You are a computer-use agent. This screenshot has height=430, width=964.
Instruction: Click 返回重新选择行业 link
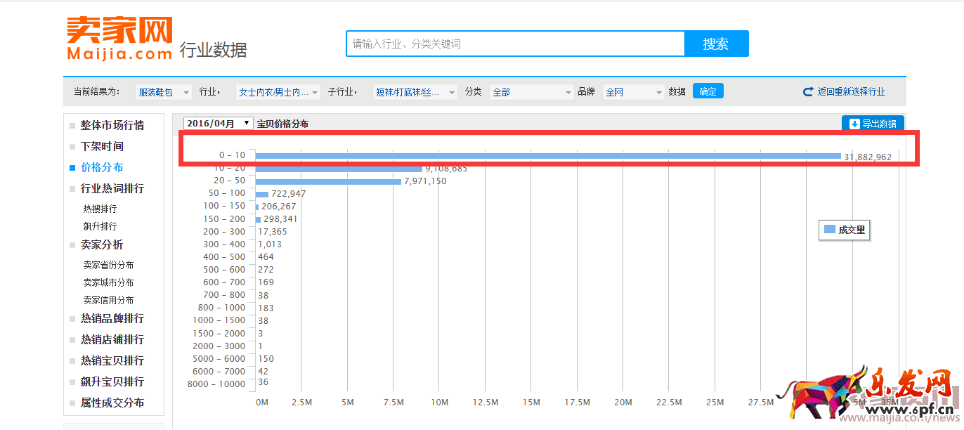851,92
